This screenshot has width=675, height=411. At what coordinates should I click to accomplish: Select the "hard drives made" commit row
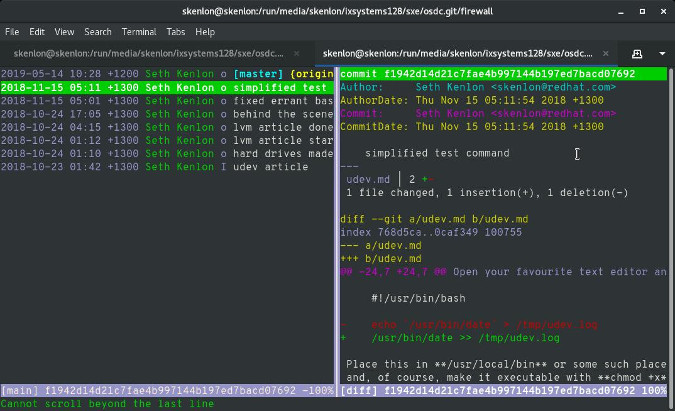(x=165, y=152)
